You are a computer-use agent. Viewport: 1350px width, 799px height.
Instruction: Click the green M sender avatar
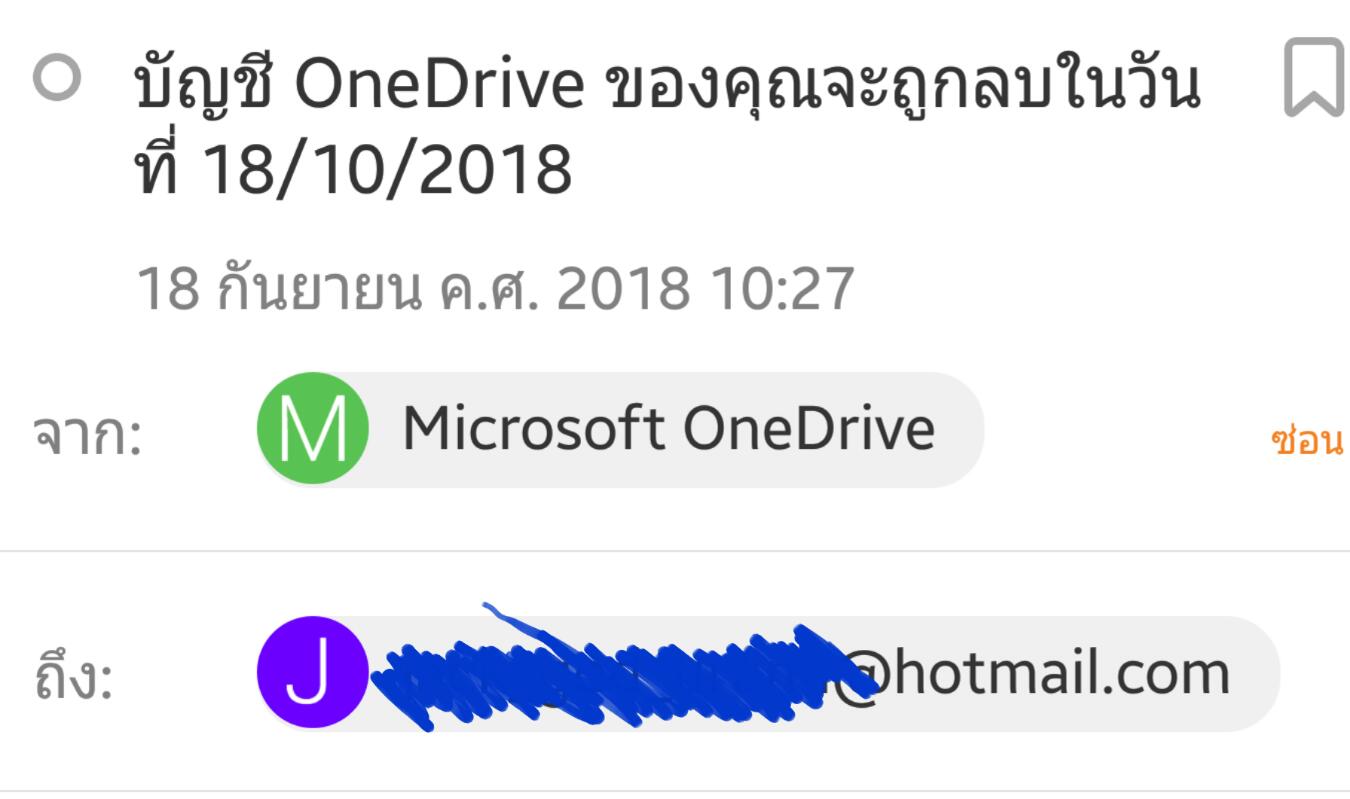click(x=313, y=429)
